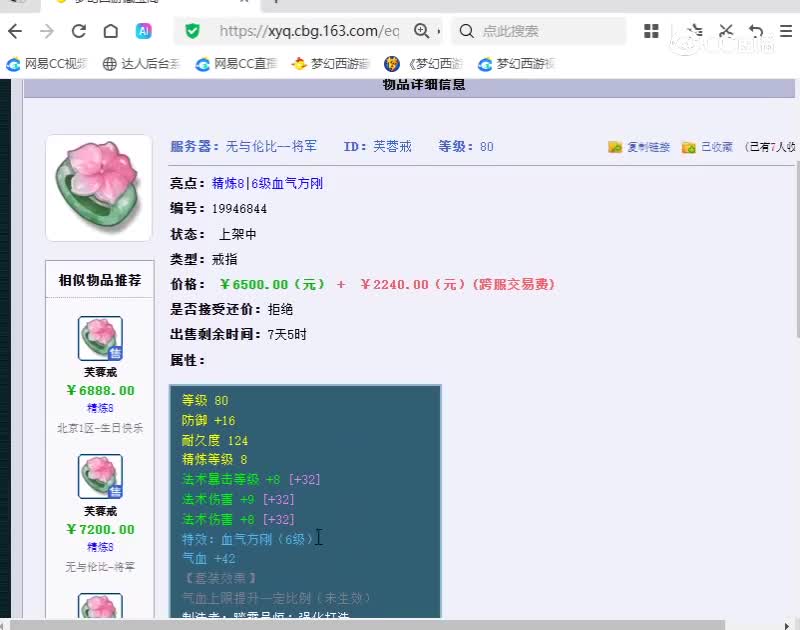Open the last 梦幻西游 bookmark in the bar
Screen dimensions: 800x630
point(517,64)
